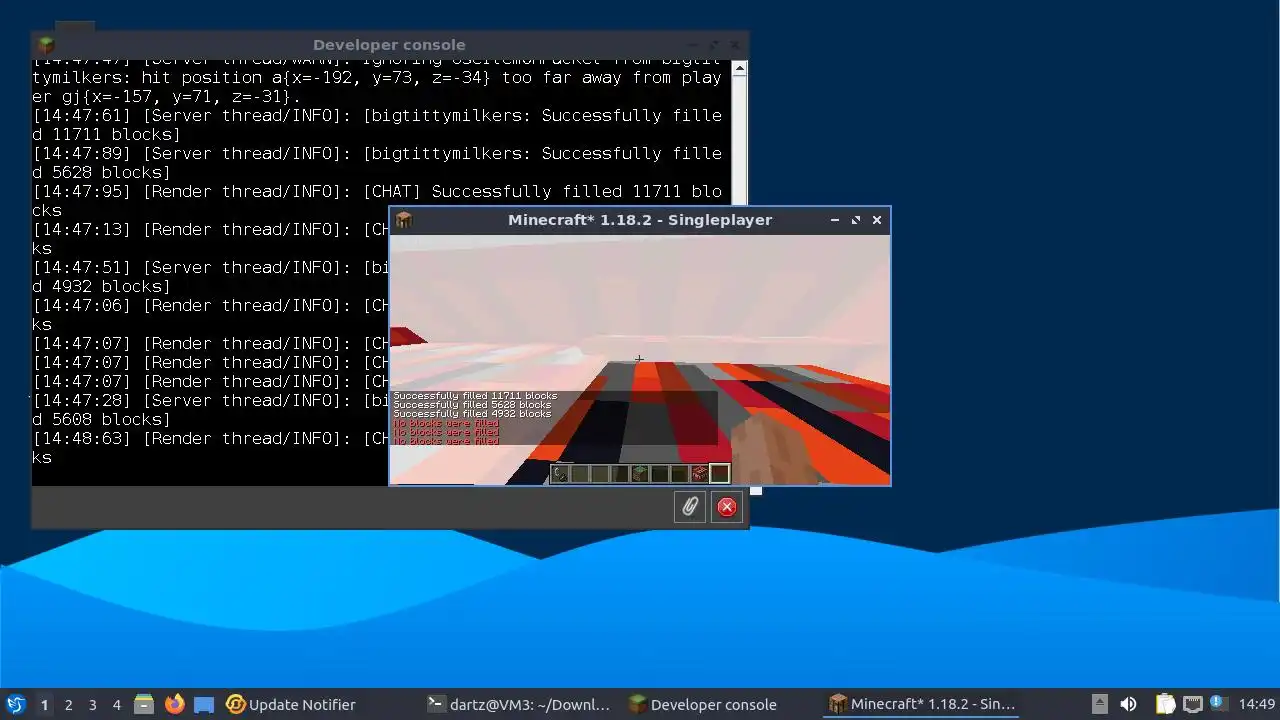
Task: Switch to Minecraft 1.18.2 taskbar entry
Action: (921, 704)
